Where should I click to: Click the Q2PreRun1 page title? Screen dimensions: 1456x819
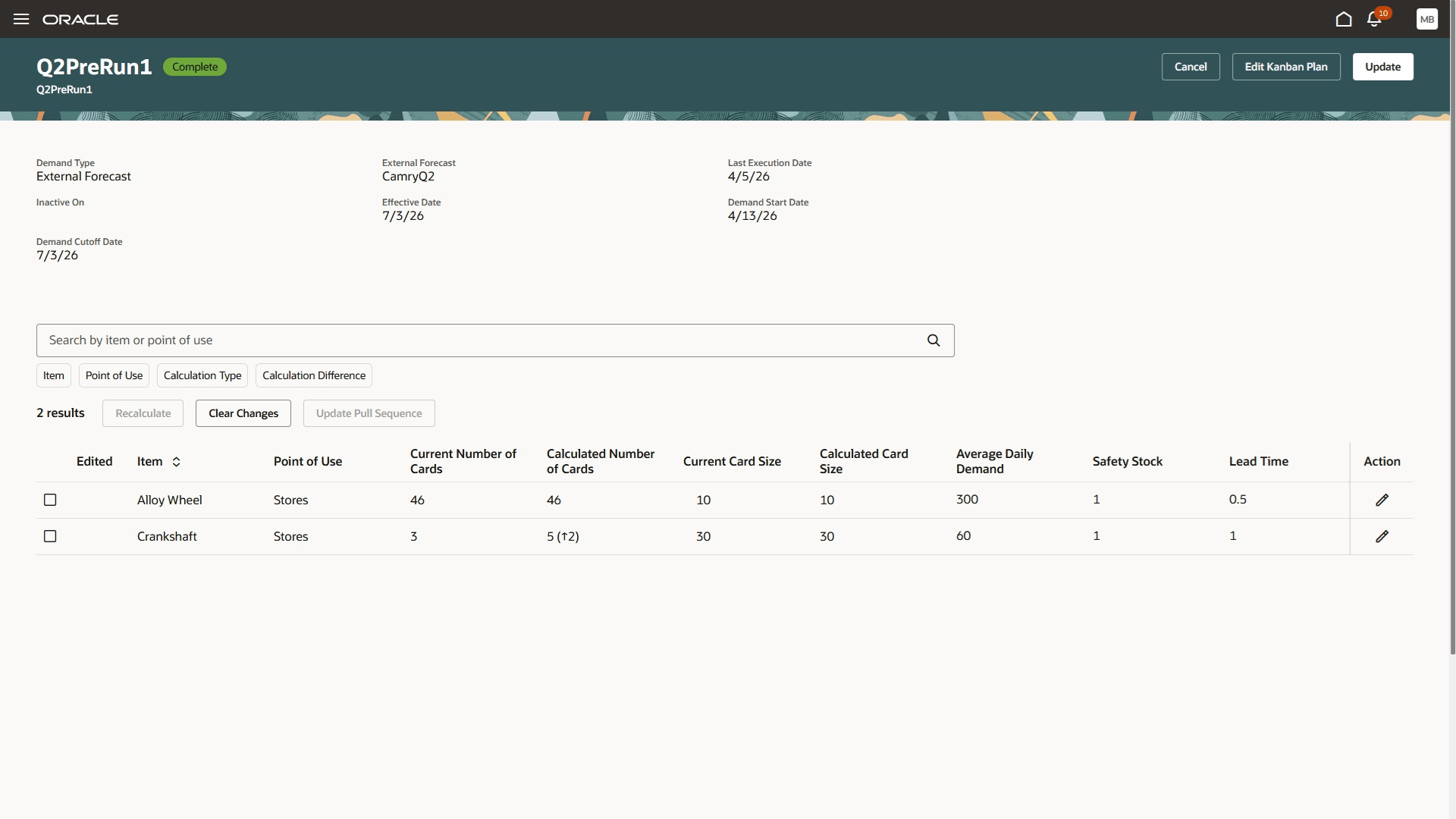[94, 67]
